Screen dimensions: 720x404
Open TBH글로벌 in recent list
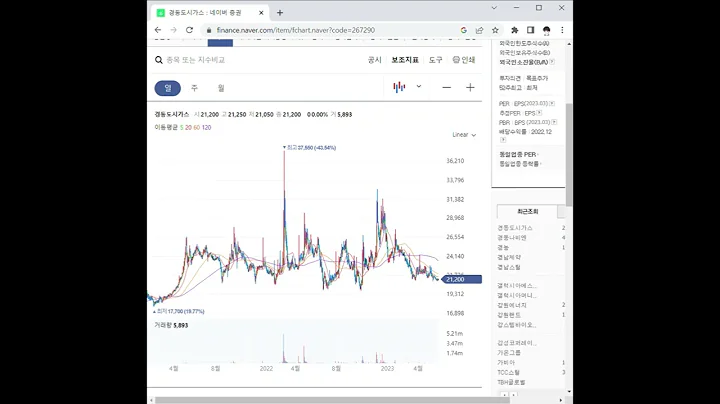coord(512,382)
